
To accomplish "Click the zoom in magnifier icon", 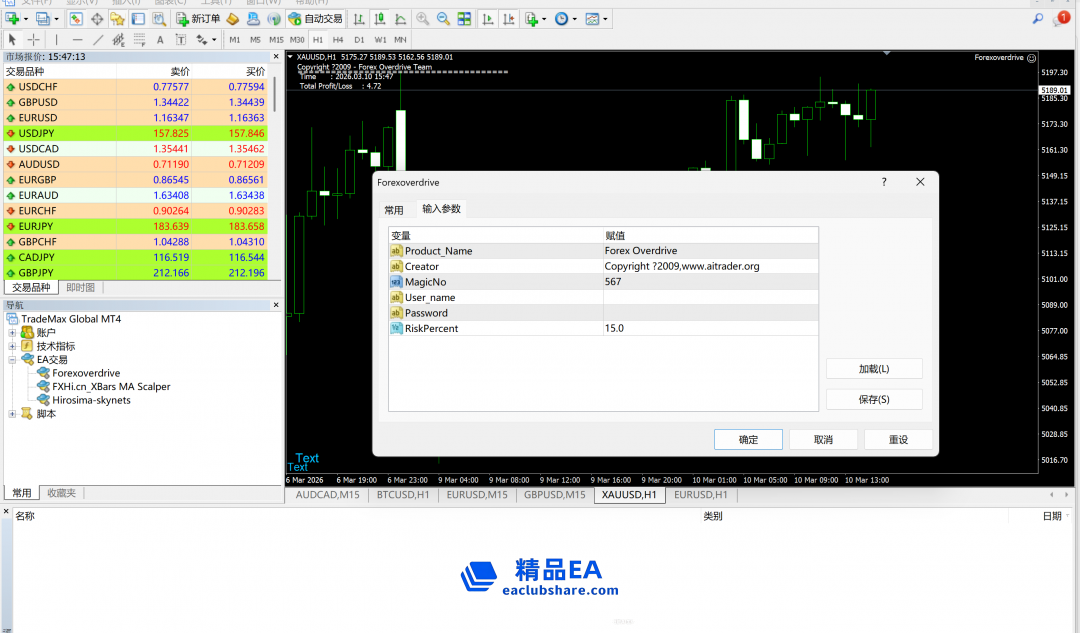I will pyautogui.click(x=422, y=19).
